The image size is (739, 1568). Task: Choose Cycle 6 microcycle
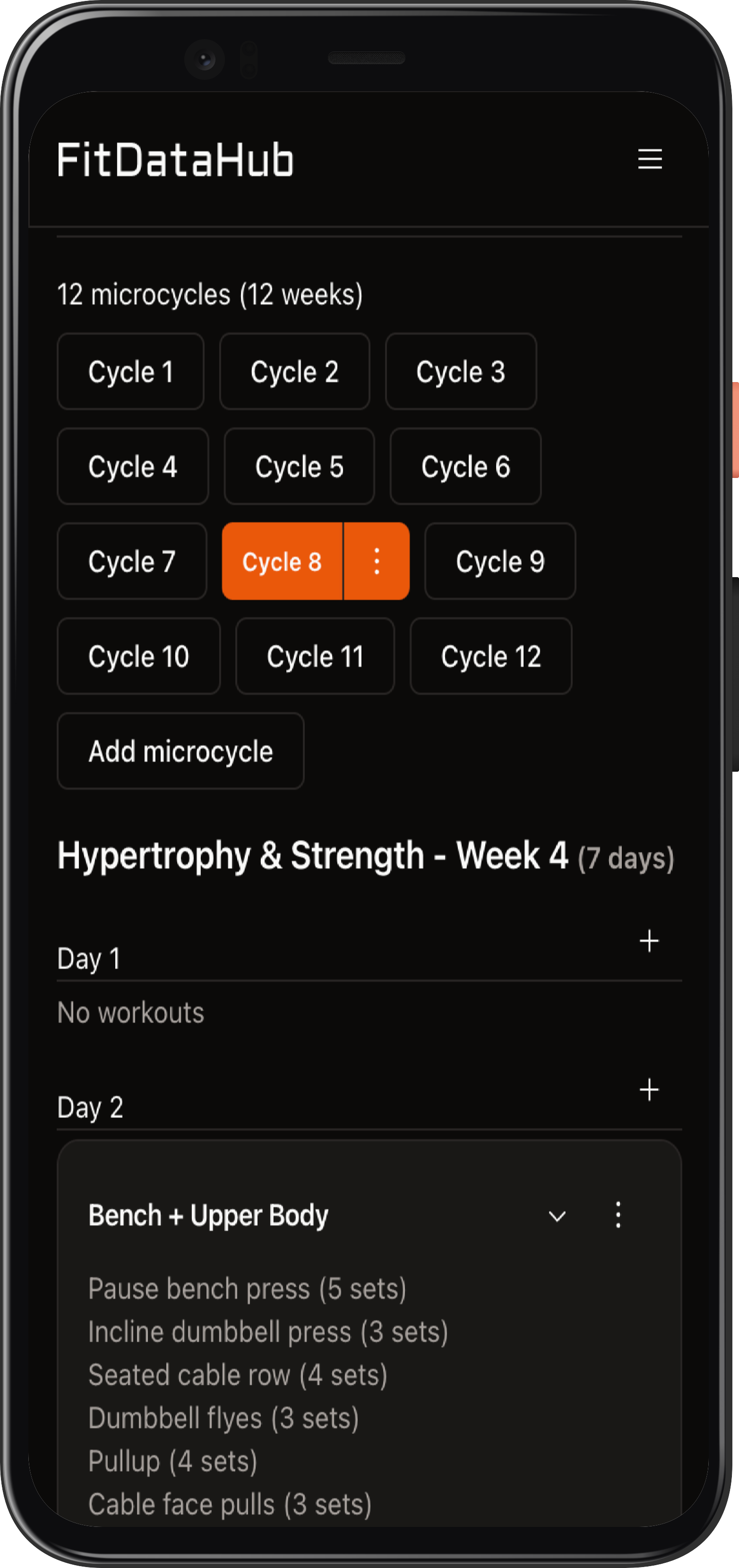click(466, 466)
